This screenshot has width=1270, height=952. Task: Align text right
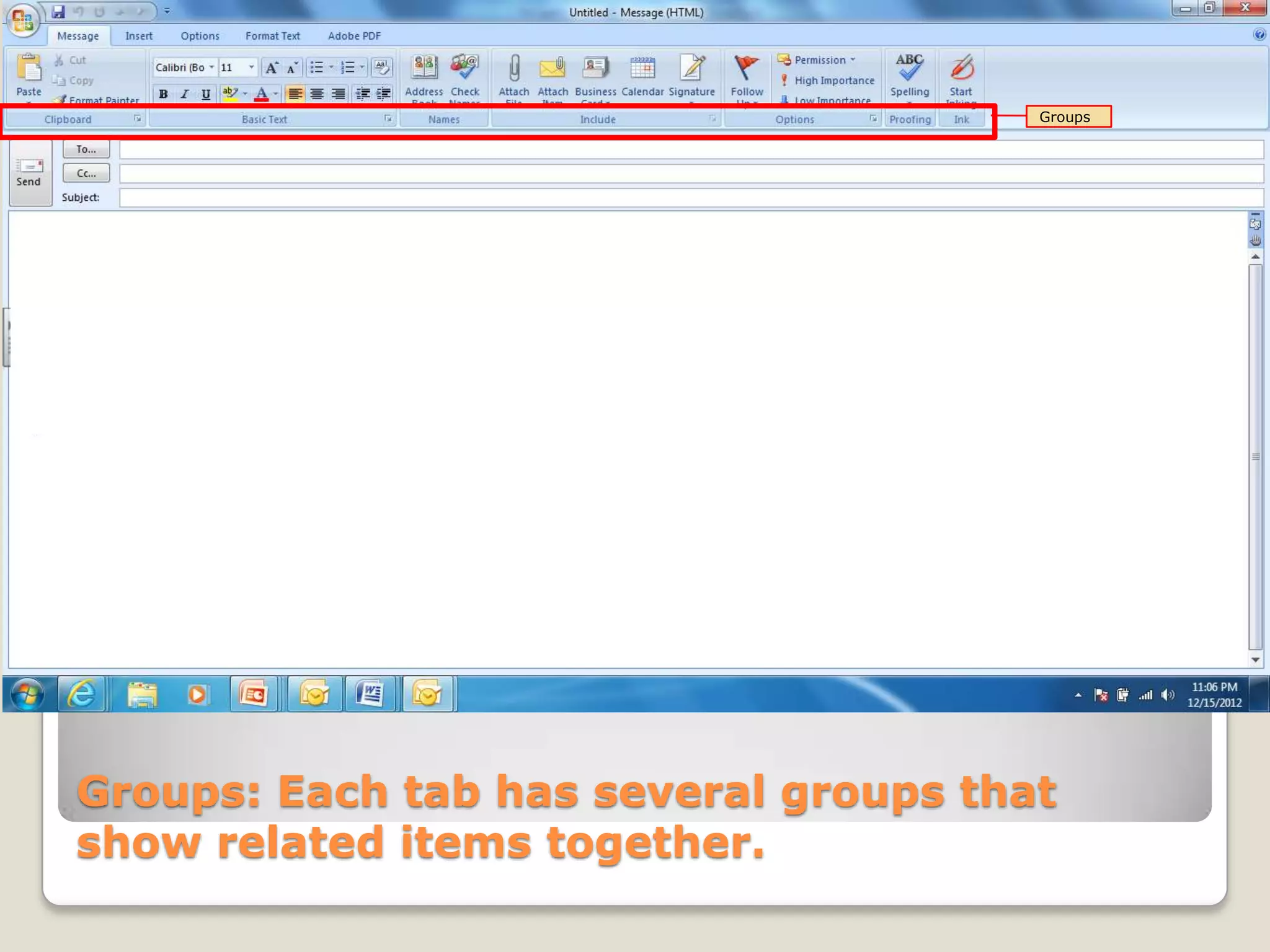339,94
